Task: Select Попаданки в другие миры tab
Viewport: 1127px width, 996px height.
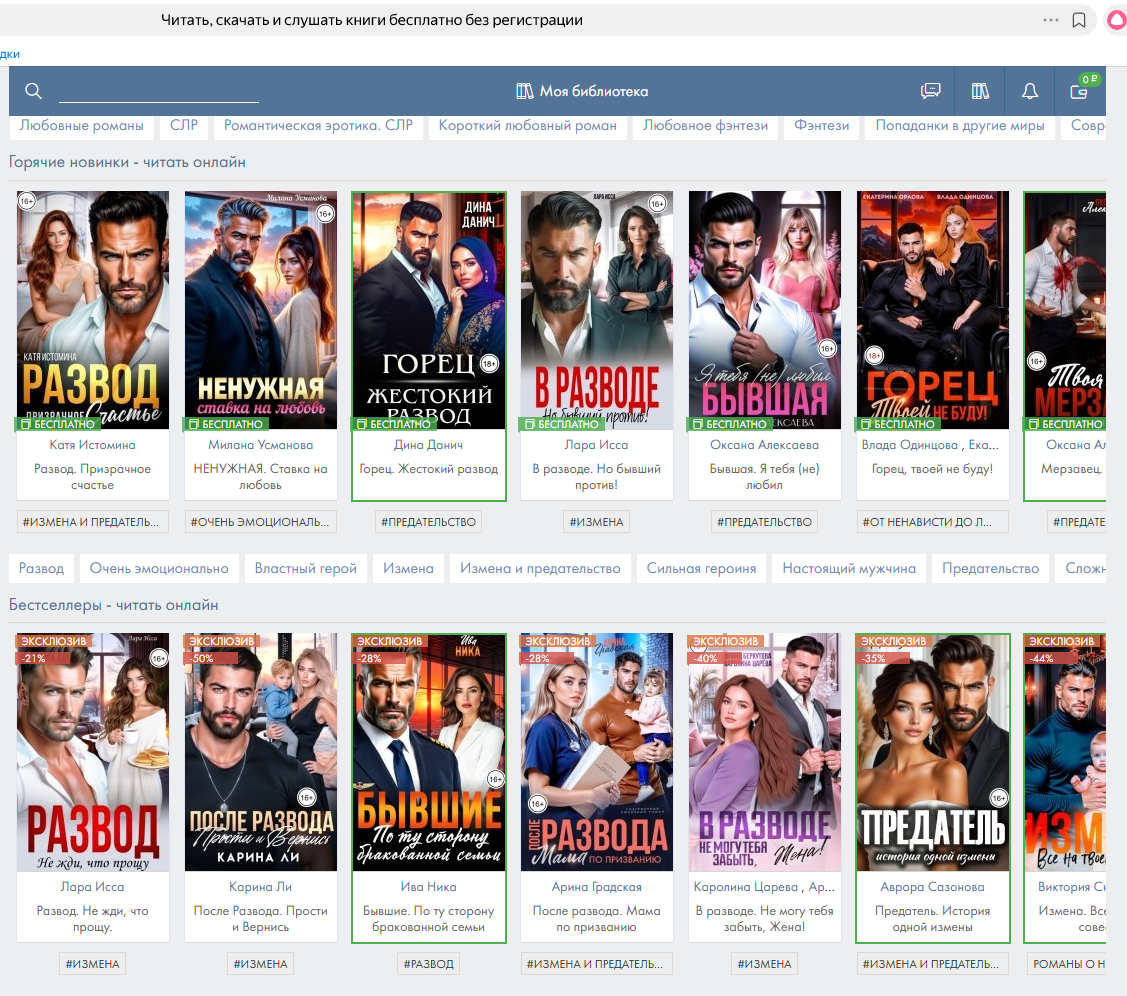Action: click(960, 126)
